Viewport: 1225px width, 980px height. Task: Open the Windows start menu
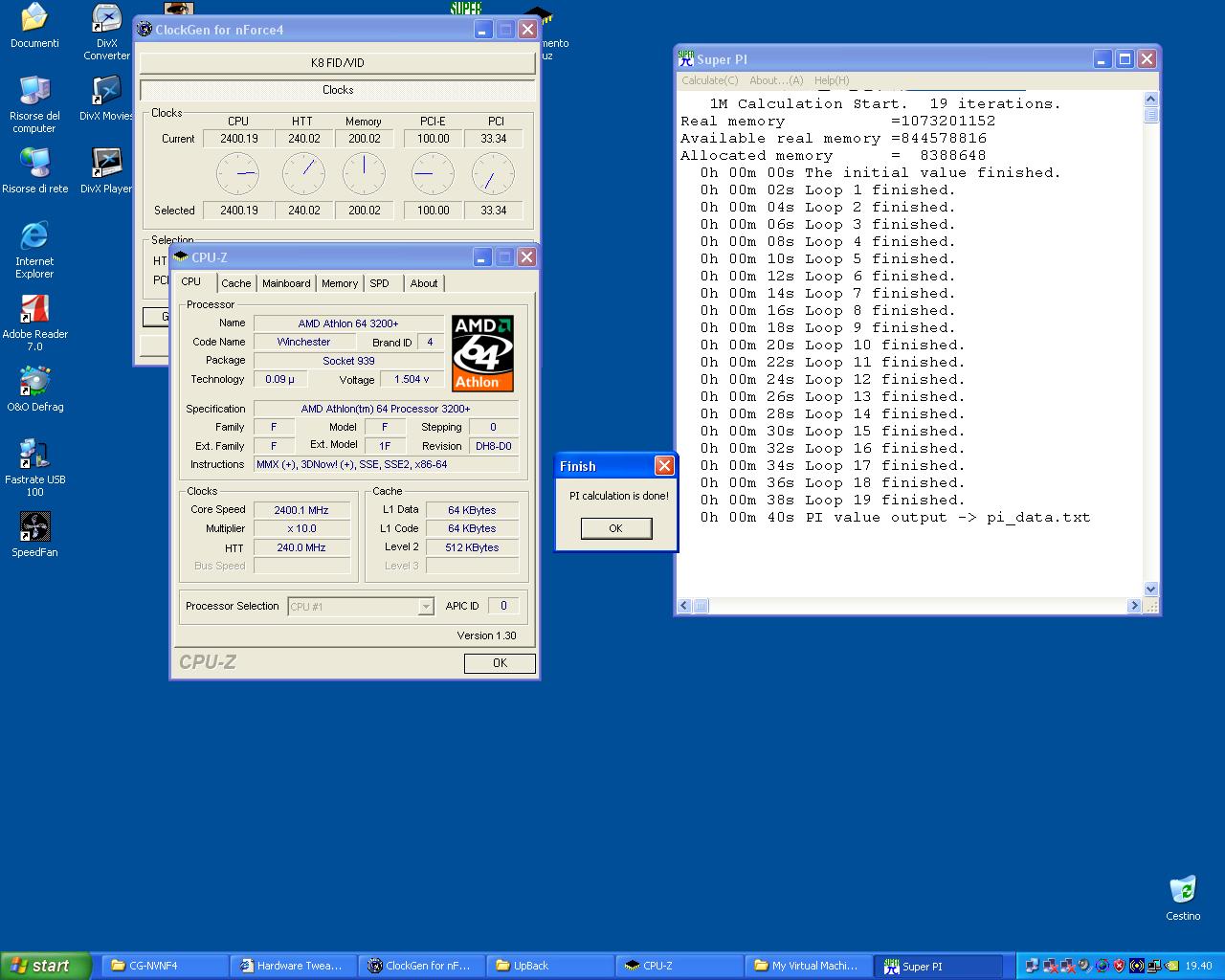coord(46,966)
